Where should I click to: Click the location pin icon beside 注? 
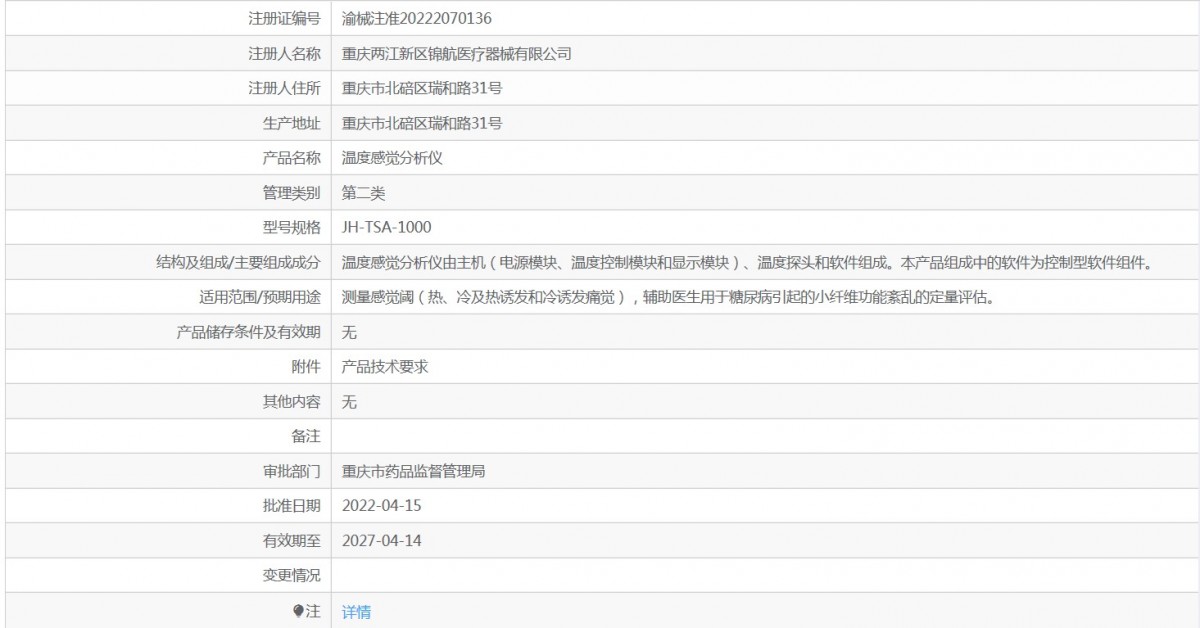point(298,611)
